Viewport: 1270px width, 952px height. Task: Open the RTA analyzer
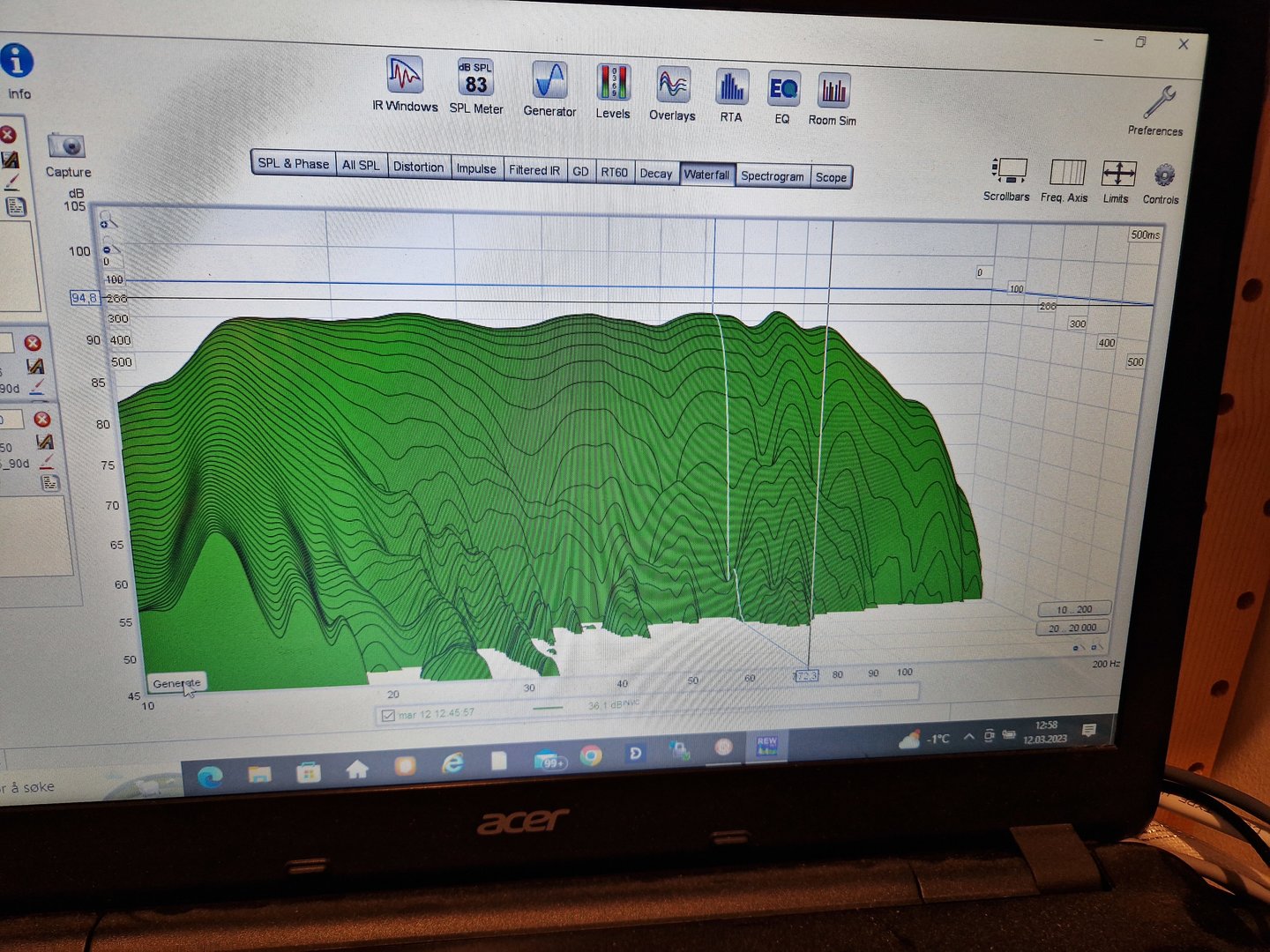pos(731,88)
